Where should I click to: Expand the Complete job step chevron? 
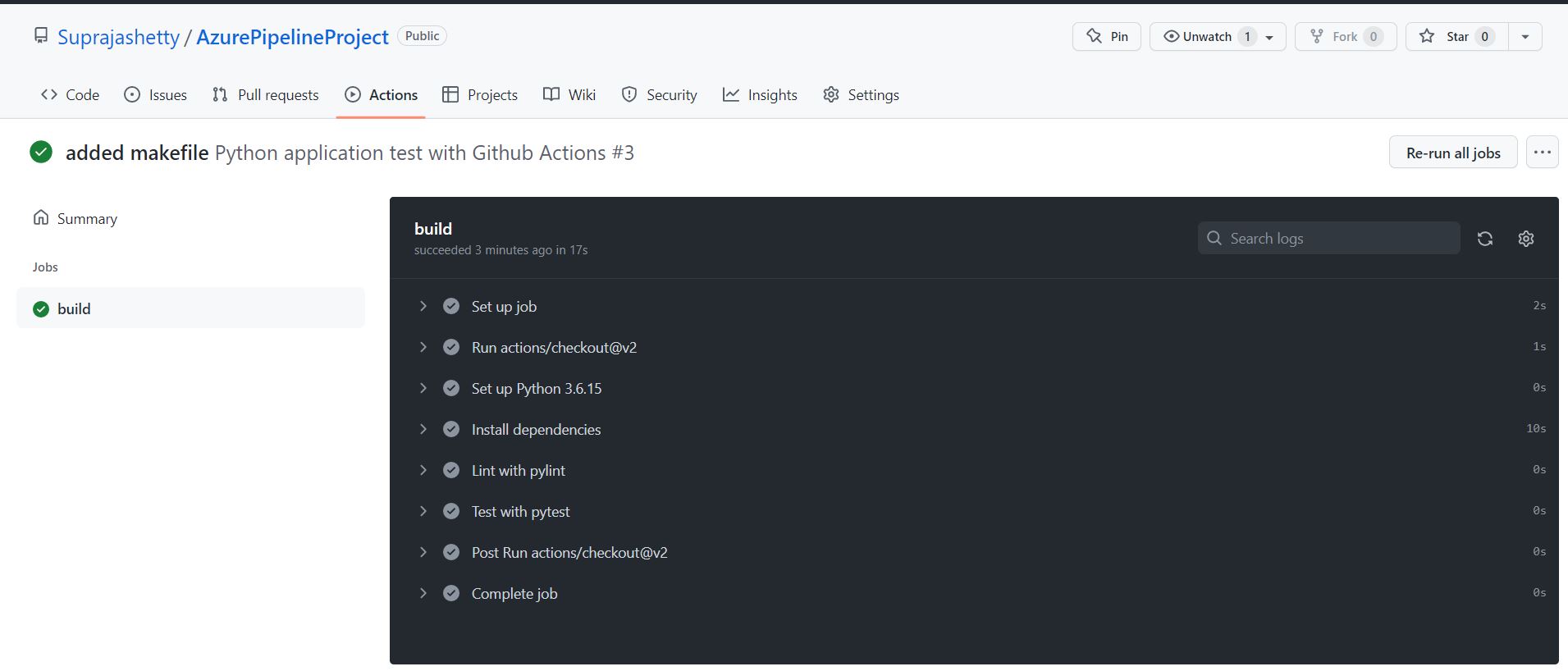[x=423, y=593]
